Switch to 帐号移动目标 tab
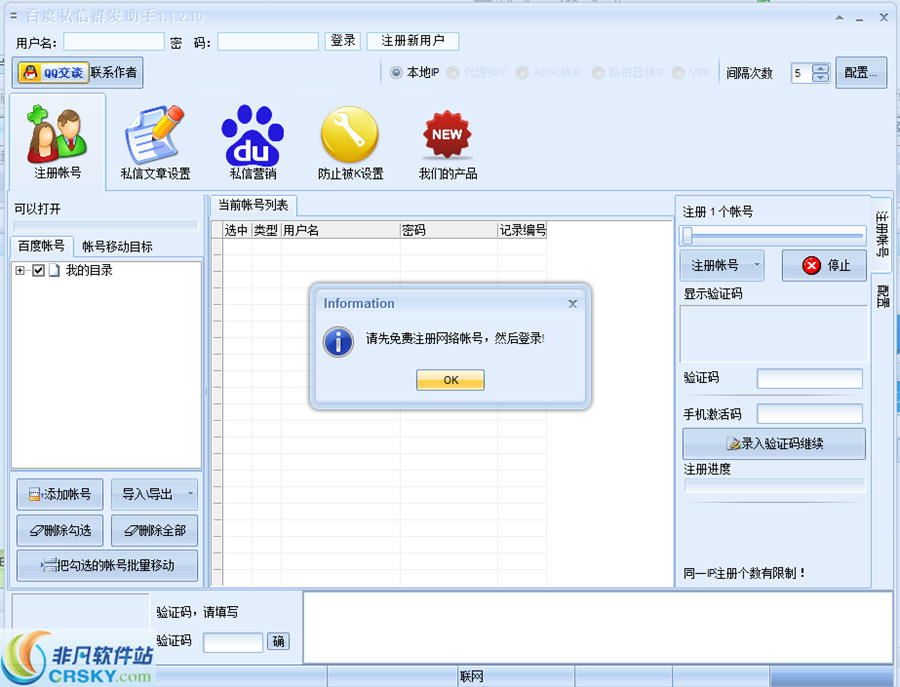 click(117, 247)
